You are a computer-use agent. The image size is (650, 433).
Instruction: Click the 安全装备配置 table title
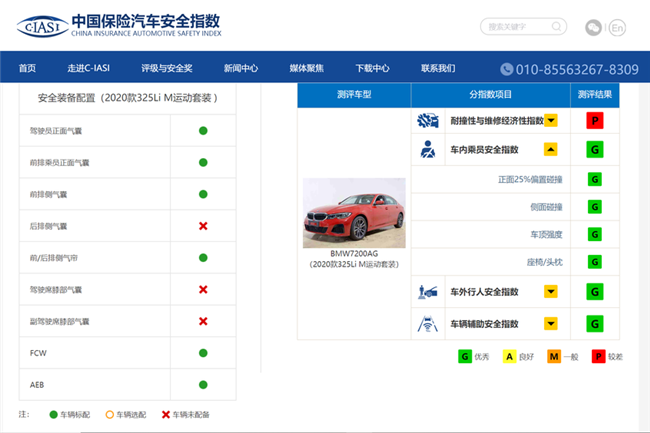128,98
